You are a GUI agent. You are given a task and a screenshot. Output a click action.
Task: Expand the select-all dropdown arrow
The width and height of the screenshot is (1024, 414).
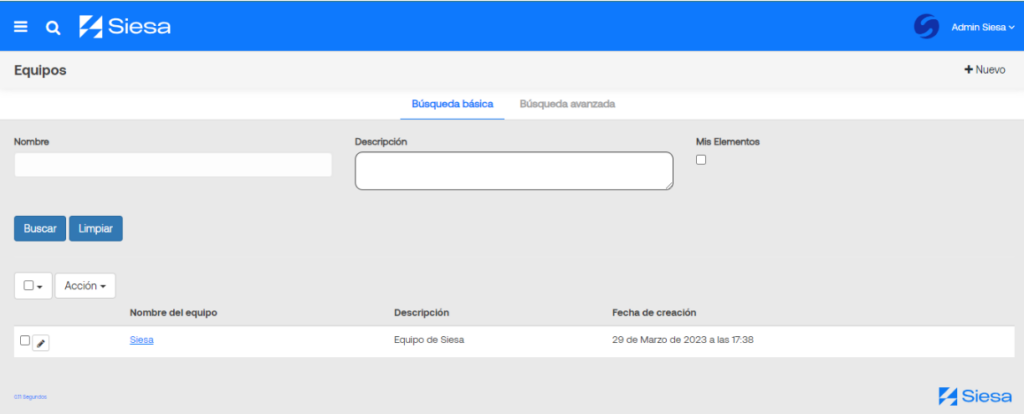[x=40, y=287]
